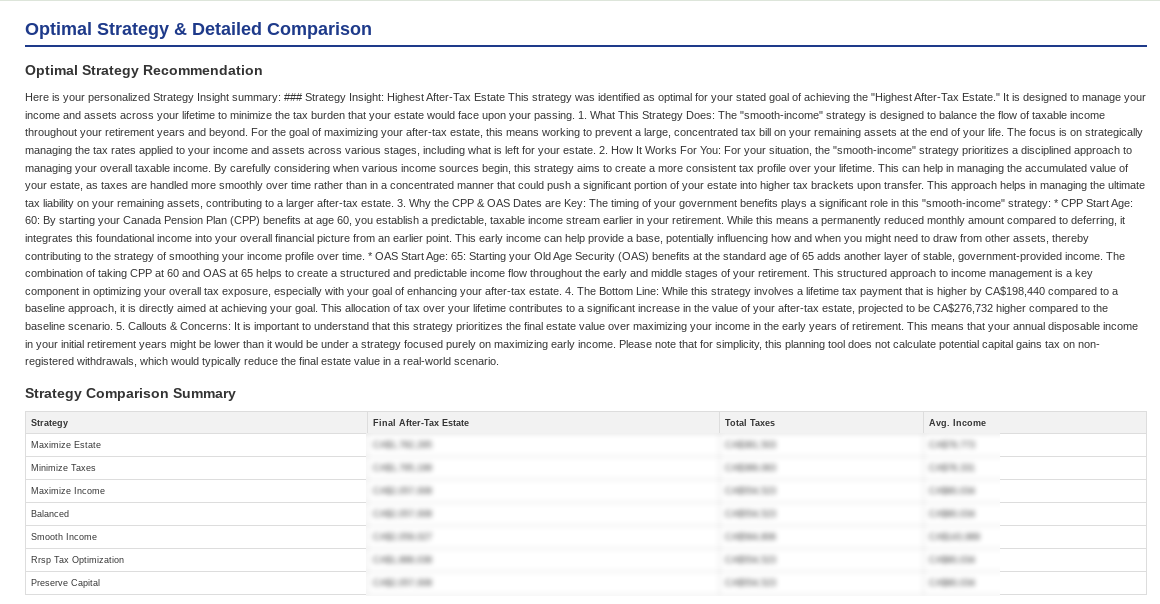Click the 'Optimal Strategy Recommendation' heading

pyautogui.click(x=143, y=70)
